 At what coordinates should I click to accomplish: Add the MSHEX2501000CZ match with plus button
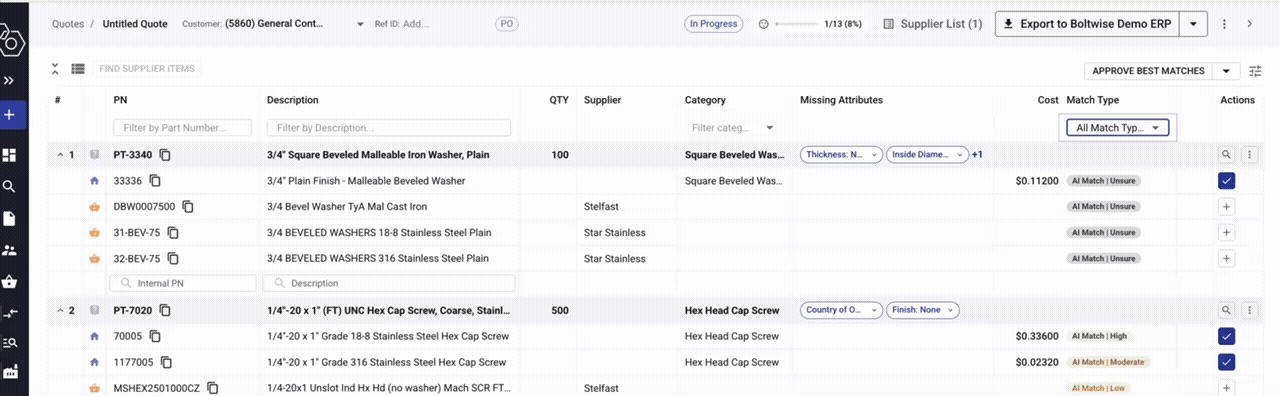1227,388
